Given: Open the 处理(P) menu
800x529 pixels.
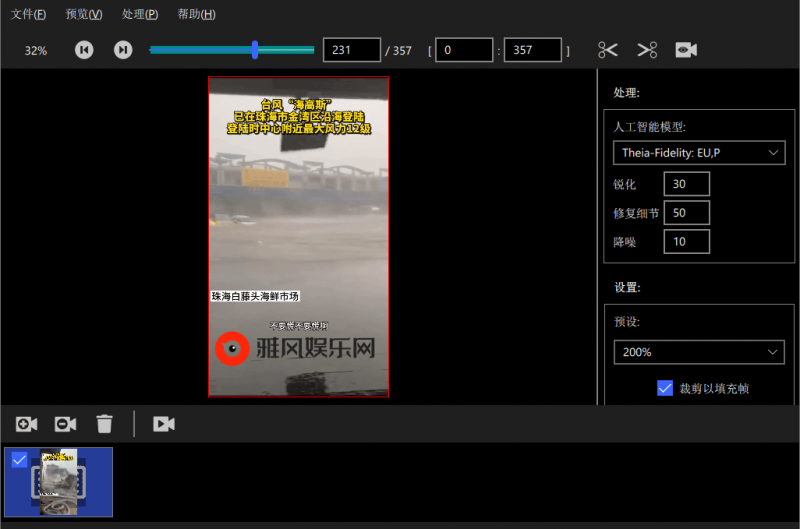Looking at the screenshot, I should click(x=139, y=14).
